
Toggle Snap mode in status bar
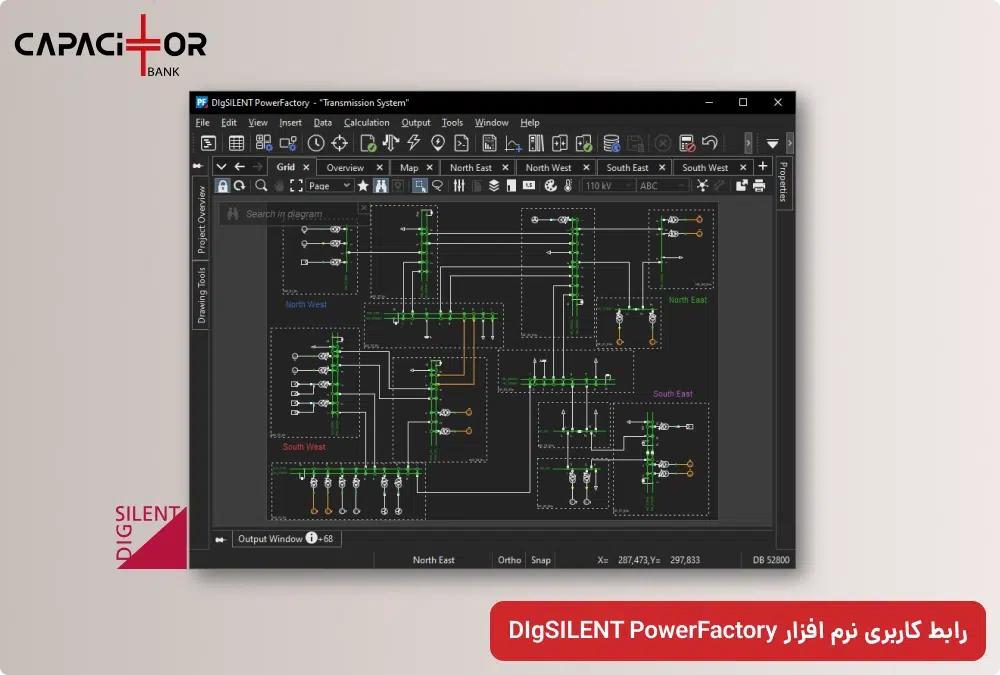click(541, 560)
